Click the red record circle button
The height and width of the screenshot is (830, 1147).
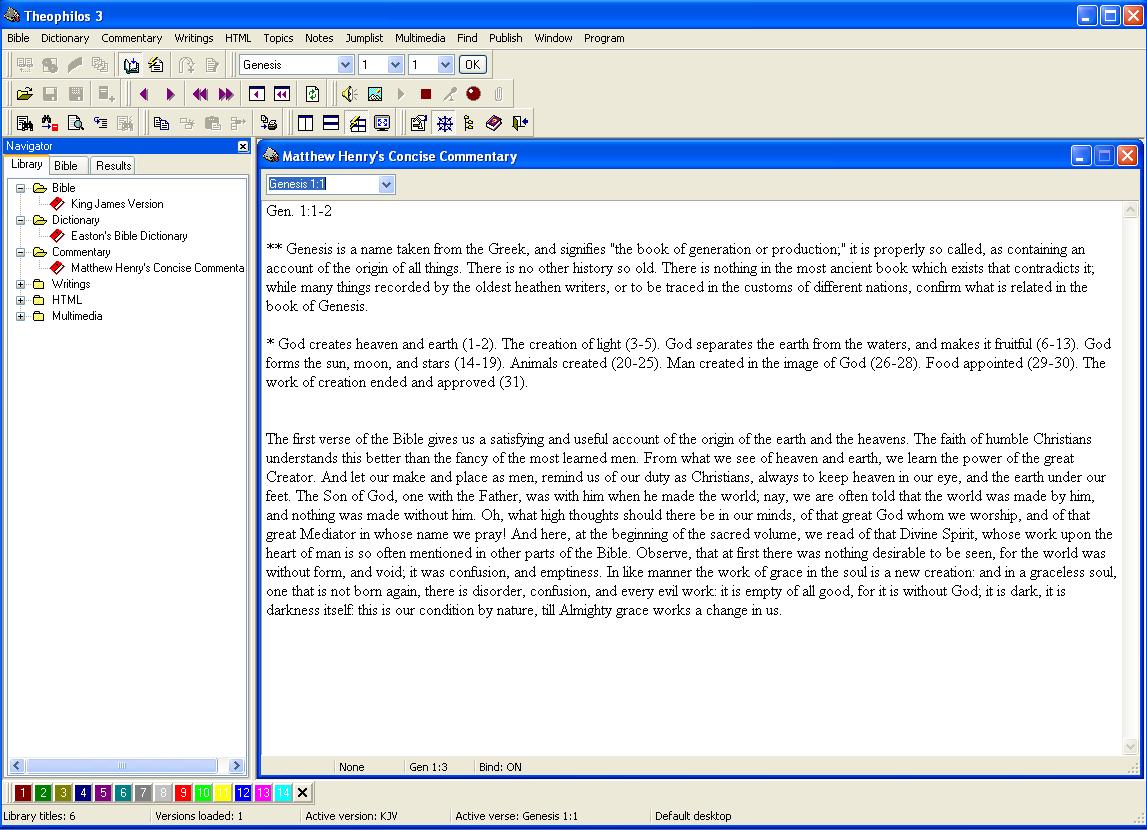pyautogui.click(x=473, y=94)
